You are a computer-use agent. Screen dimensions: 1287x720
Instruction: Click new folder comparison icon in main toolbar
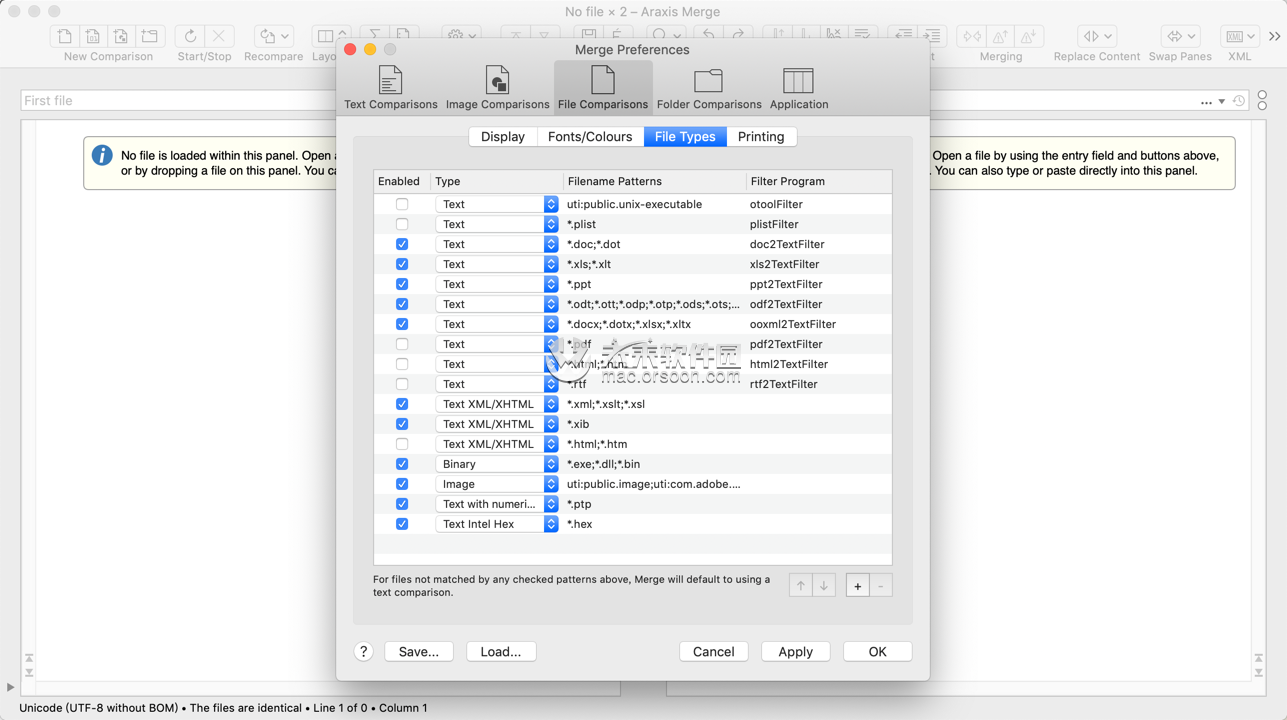[150, 36]
